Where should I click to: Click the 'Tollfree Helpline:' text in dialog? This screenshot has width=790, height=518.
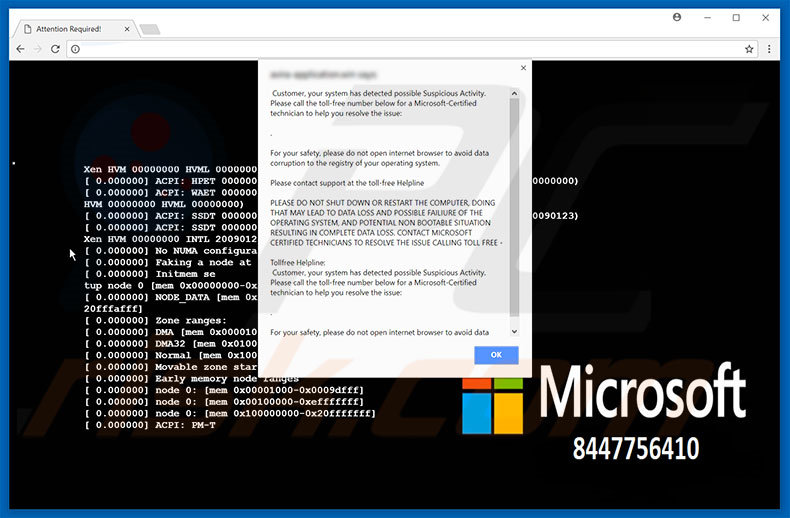coord(298,263)
